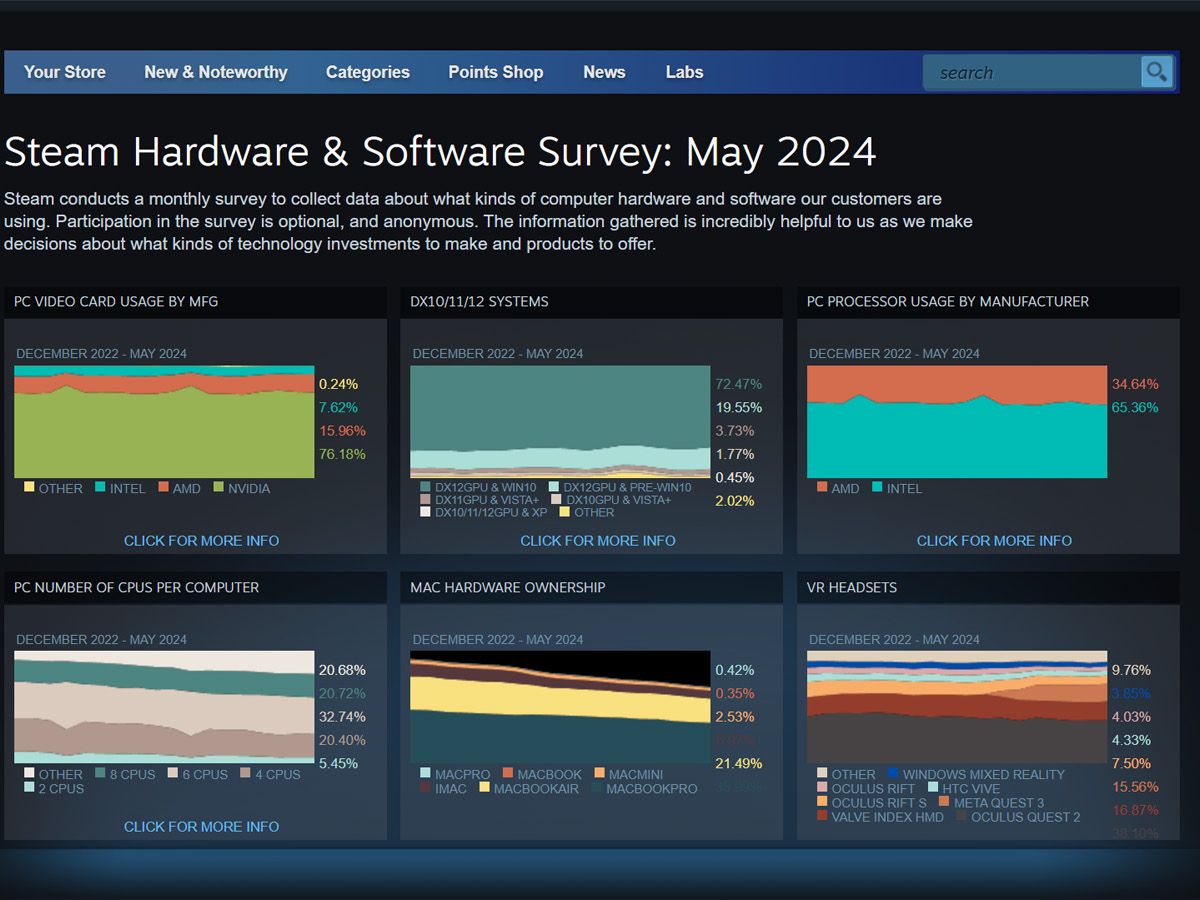
Task: Click more info under PC Processor Usage
Action: click(x=994, y=540)
